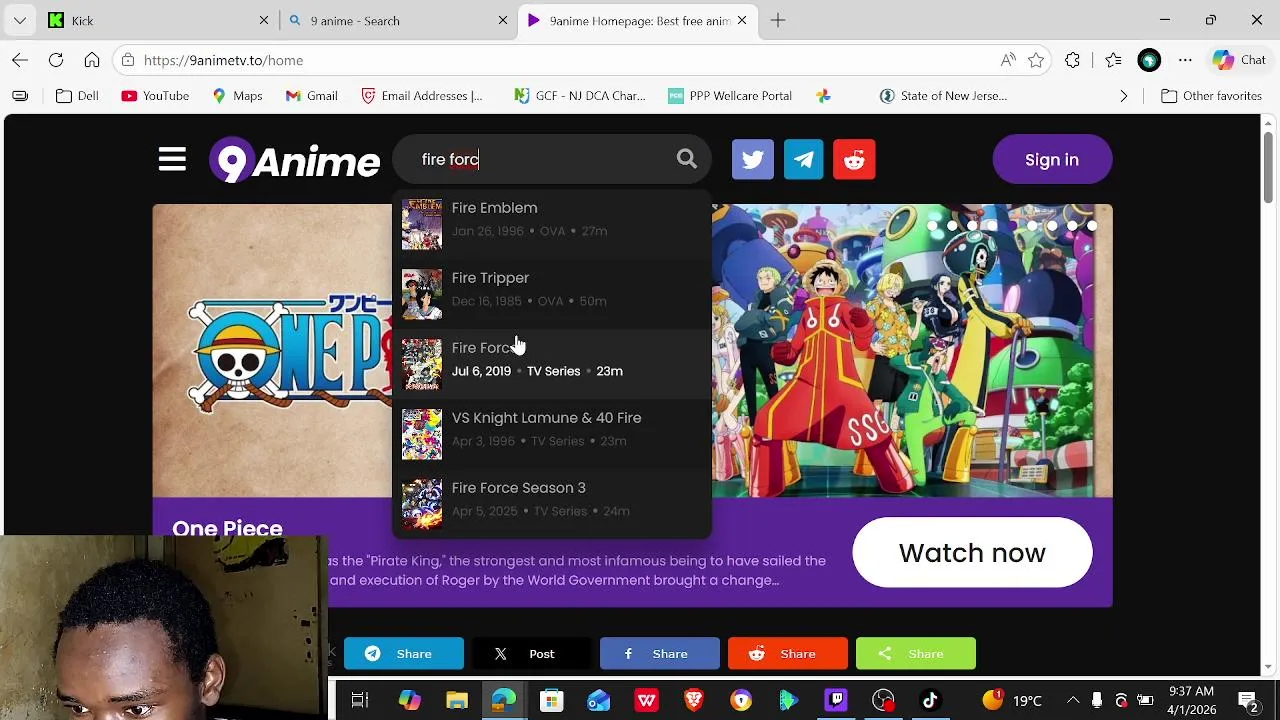Show hidden system tray icons
This screenshot has height=720, width=1280.
(1073, 700)
